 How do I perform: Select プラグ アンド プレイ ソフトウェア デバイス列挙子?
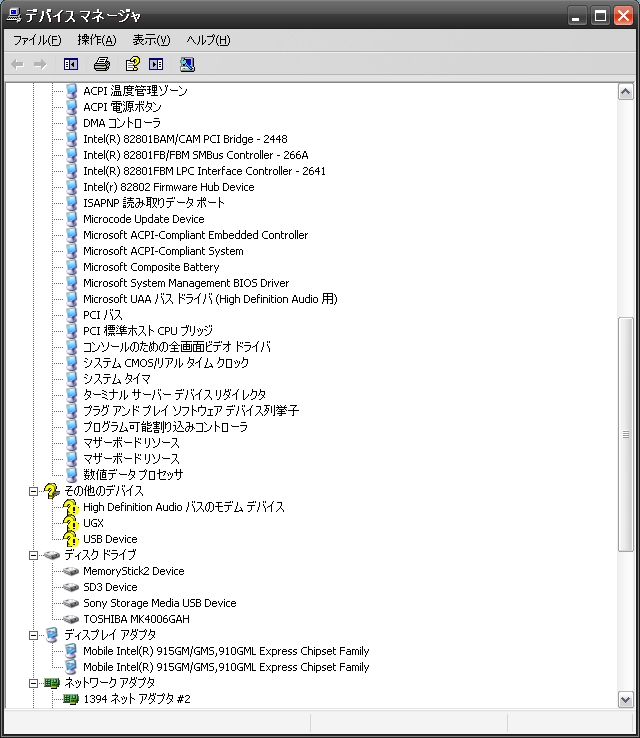tap(191, 411)
